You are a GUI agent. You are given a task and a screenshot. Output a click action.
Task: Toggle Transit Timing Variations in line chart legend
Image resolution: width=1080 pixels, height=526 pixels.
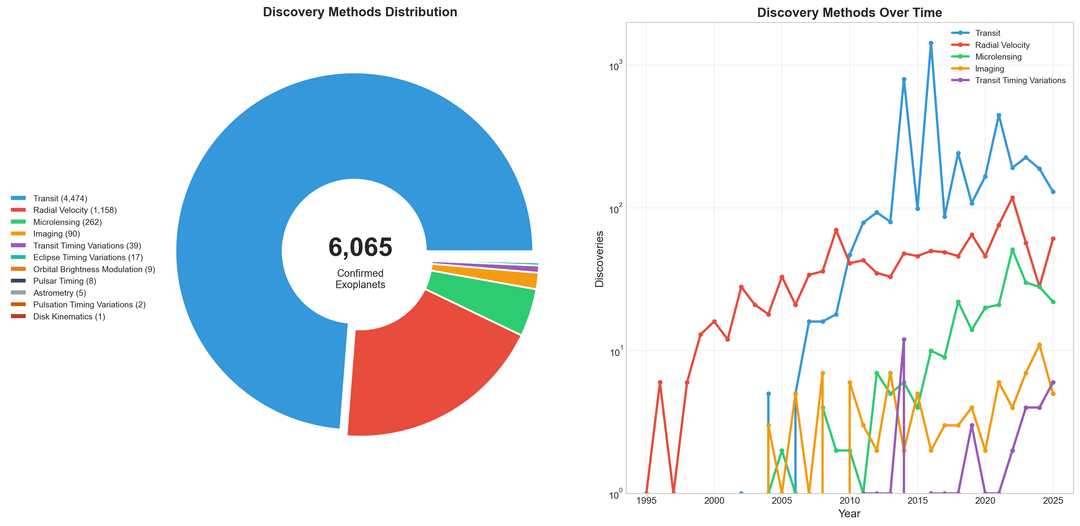pyautogui.click(x=1020, y=80)
